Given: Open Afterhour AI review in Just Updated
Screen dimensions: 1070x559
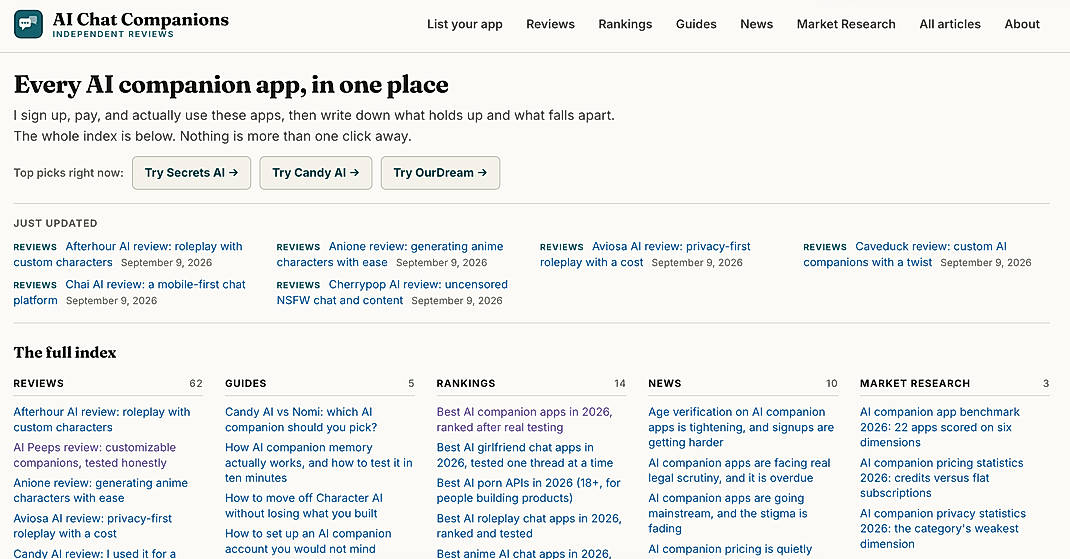Looking at the screenshot, I should [x=128, y=254].
